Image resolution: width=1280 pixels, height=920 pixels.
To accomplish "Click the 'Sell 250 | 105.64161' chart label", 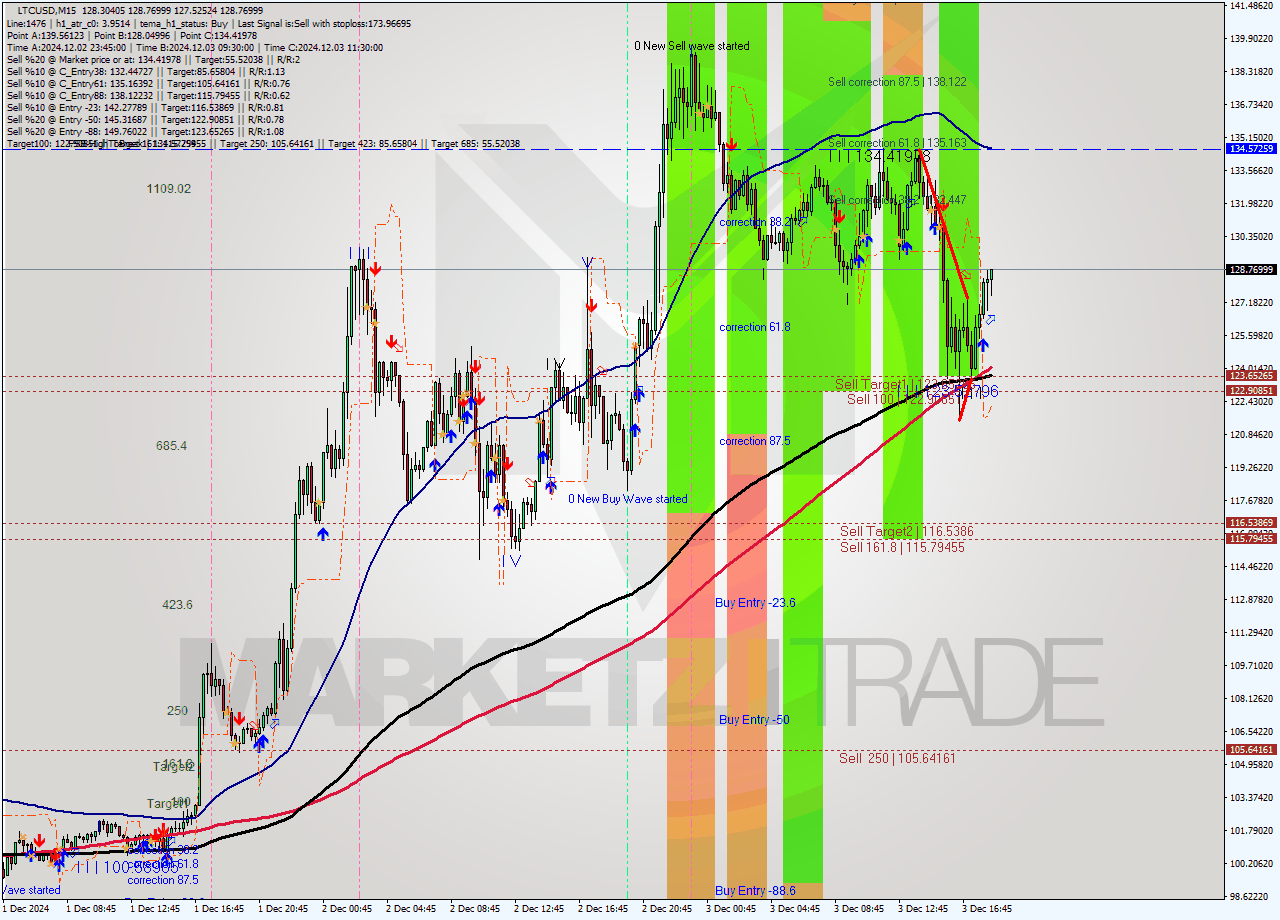I will click(x=897, y=758).
